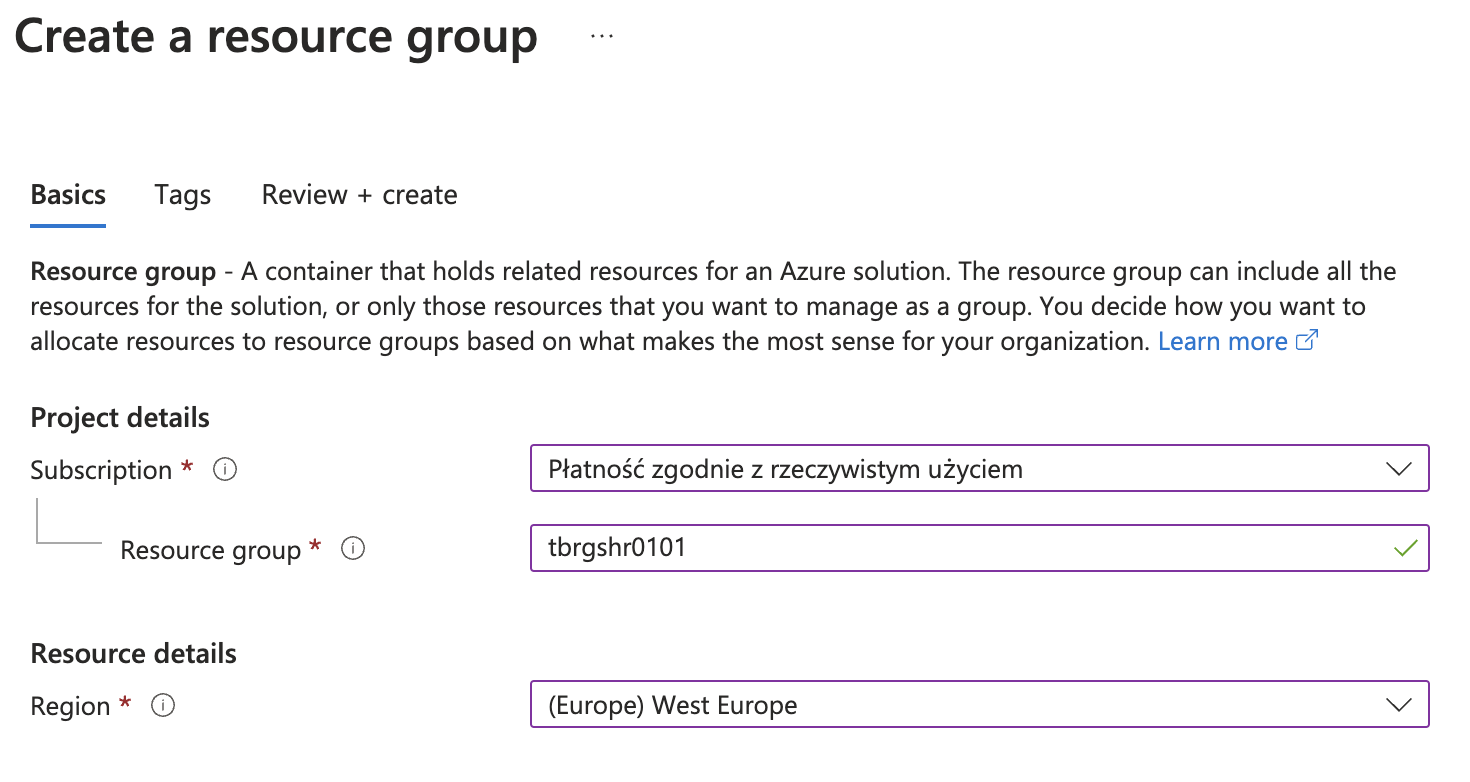
Task: Open the Tags tab
Action: click(x=183, y=194)
